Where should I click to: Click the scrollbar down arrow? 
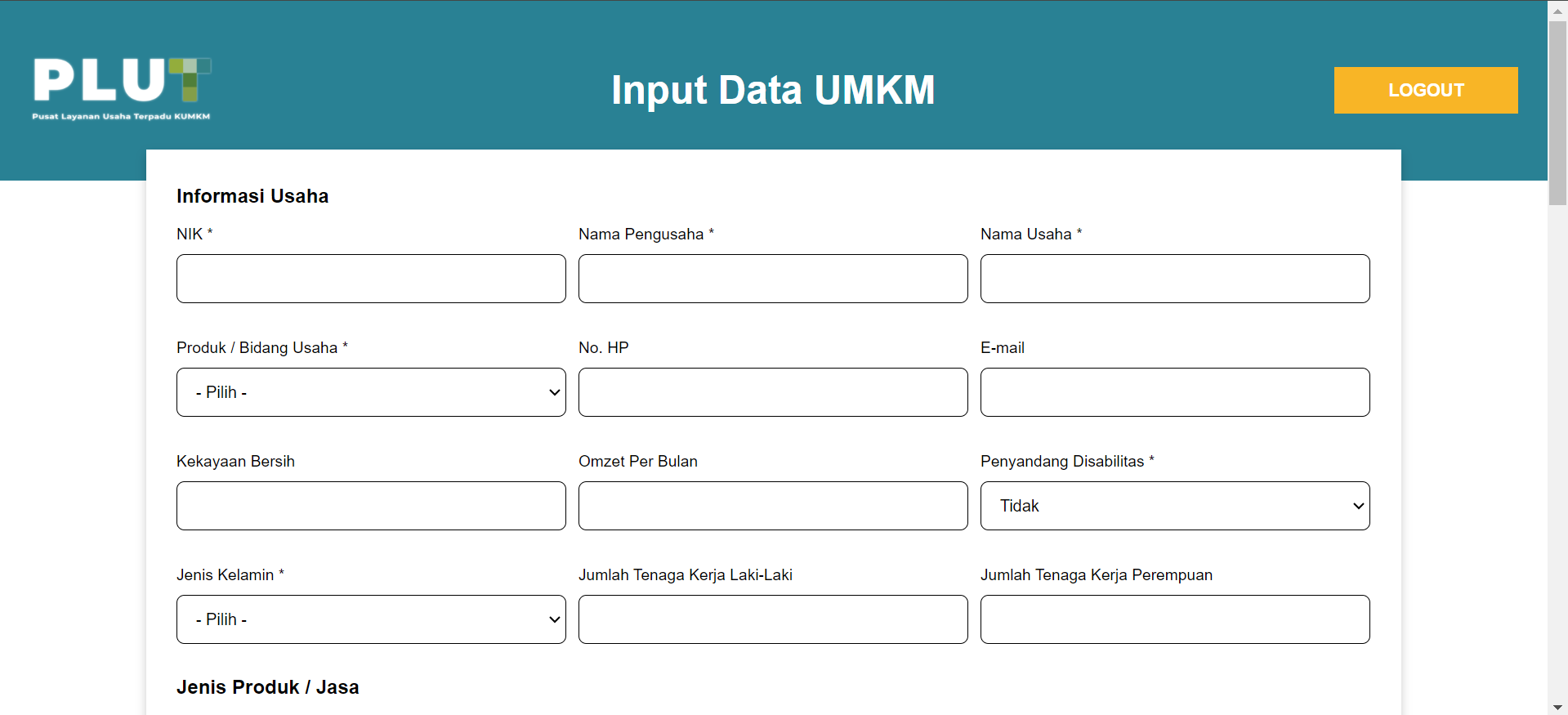[1557, 707]
